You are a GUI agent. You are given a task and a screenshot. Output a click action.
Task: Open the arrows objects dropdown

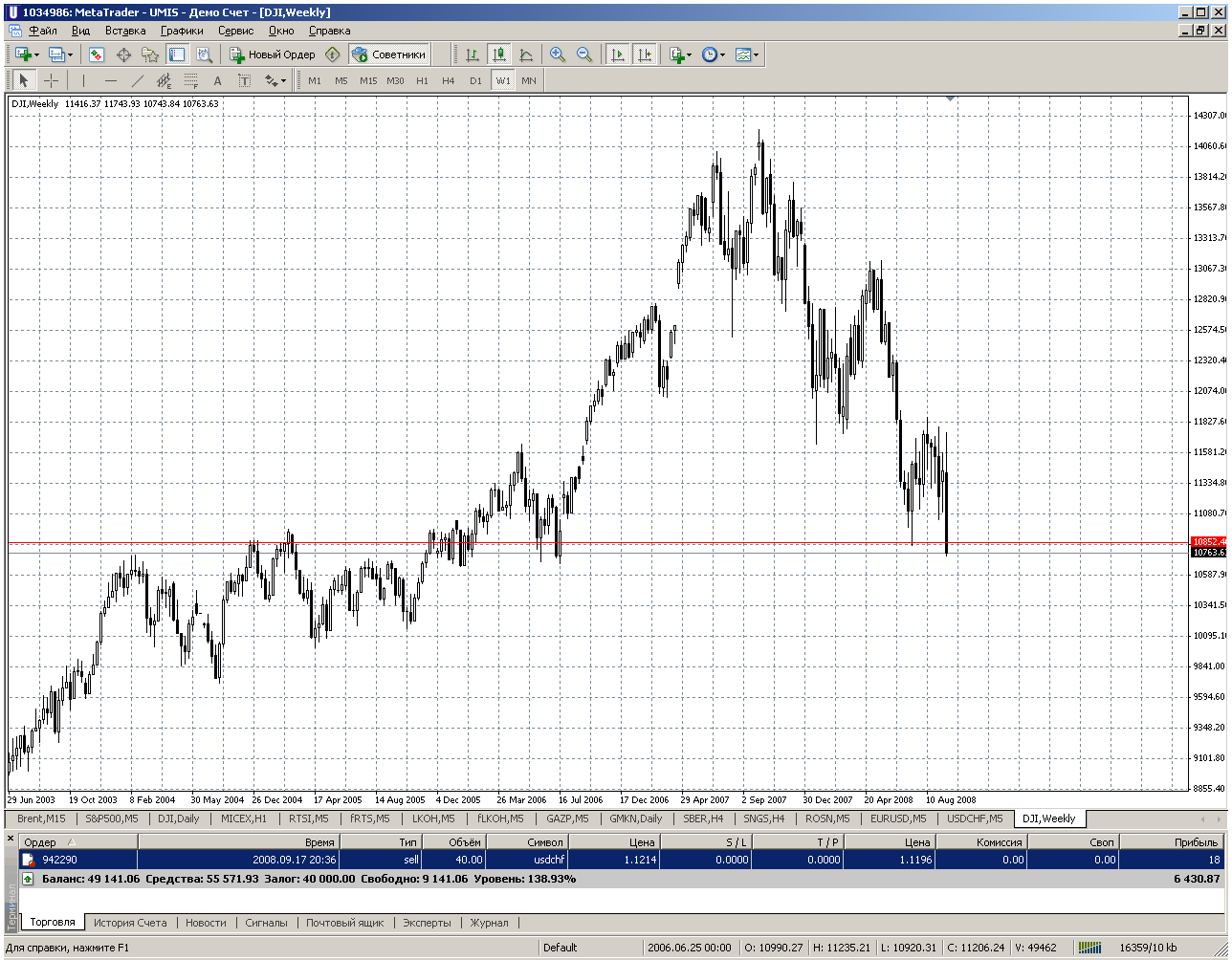point(275,81)
